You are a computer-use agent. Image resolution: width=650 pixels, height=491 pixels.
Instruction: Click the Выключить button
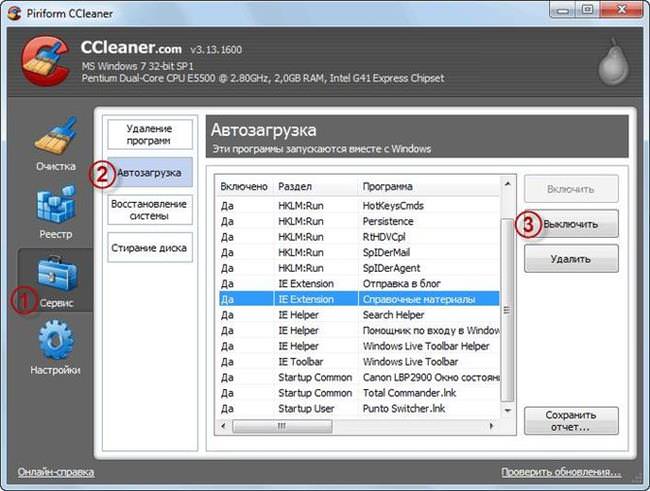[571, 224]
